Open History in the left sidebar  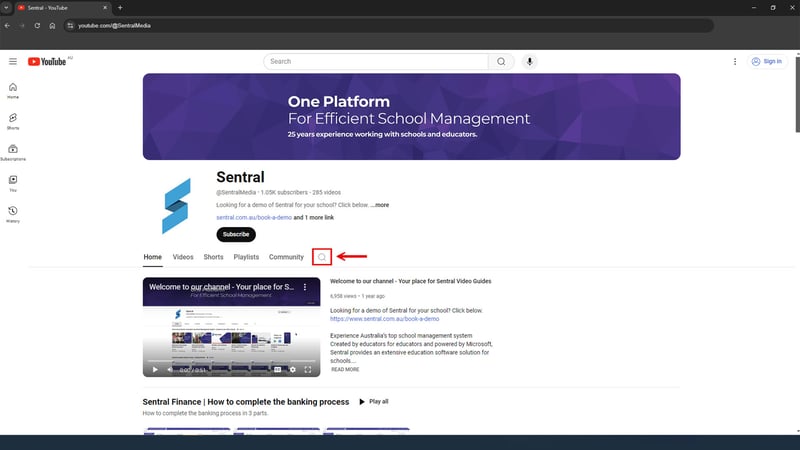click(13, 213)
